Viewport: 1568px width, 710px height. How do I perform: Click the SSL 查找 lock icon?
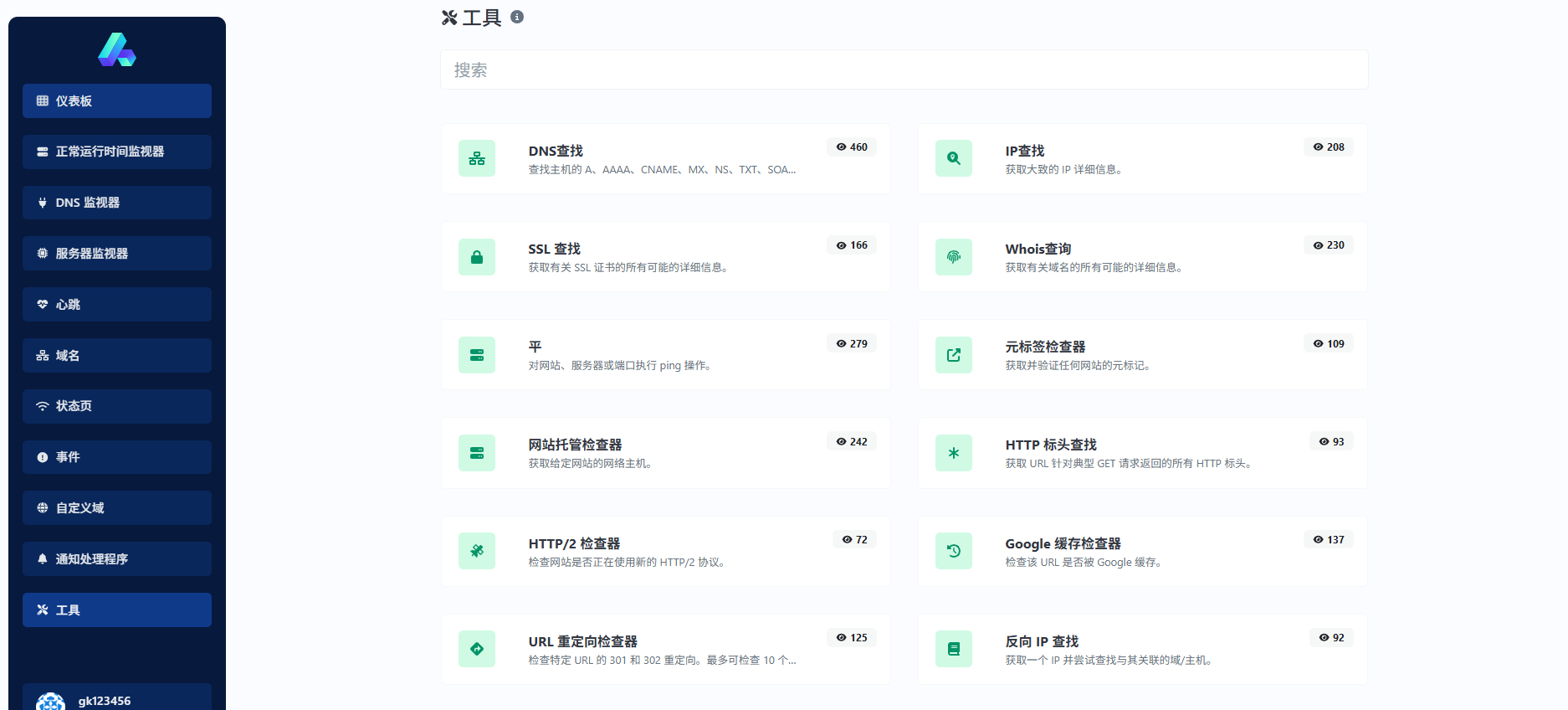(477, 257)
